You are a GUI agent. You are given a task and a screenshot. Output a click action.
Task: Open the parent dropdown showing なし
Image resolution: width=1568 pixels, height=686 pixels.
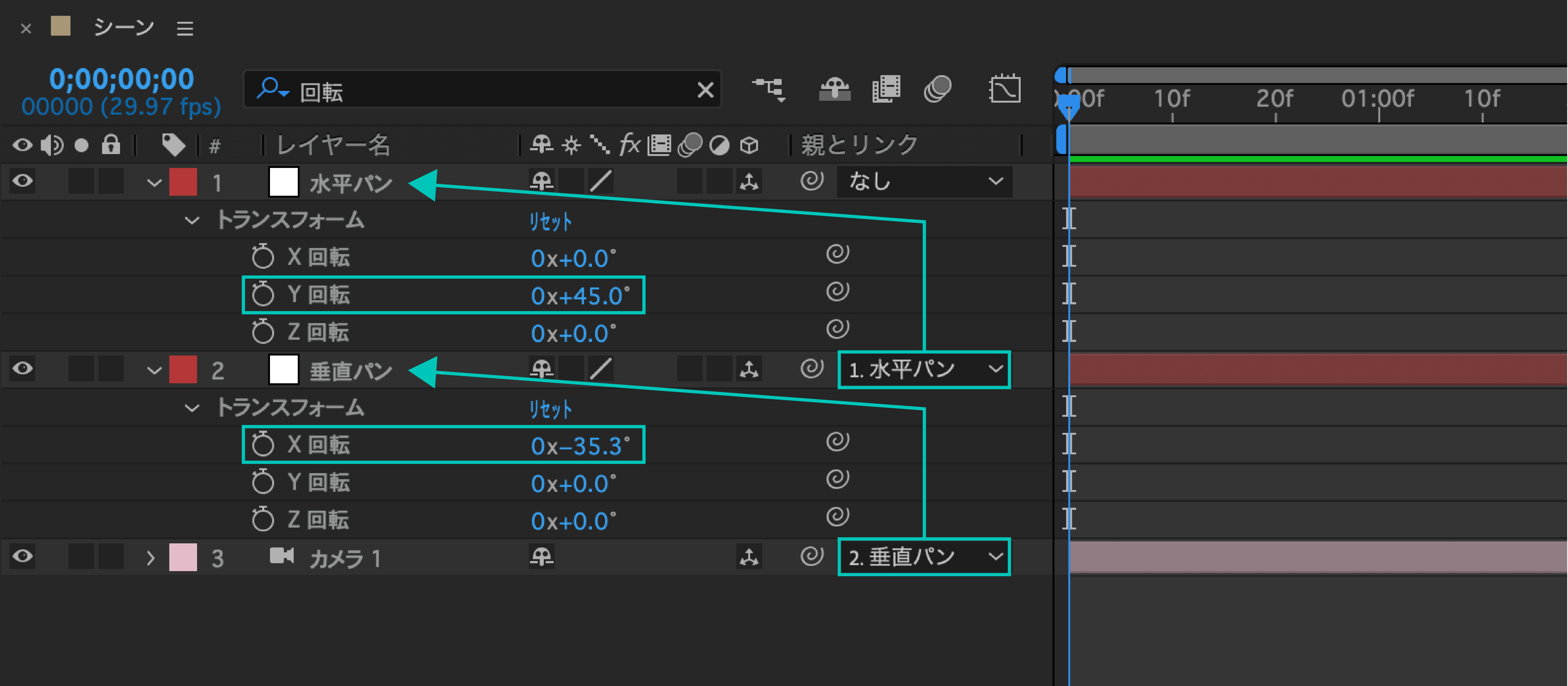click(x=924, y=181)
